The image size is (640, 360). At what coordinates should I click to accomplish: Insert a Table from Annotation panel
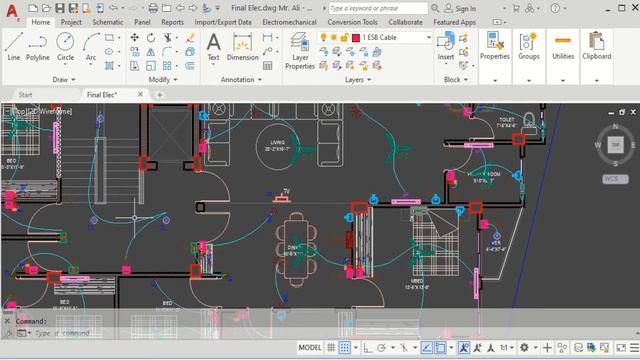[x=268, y=66]
